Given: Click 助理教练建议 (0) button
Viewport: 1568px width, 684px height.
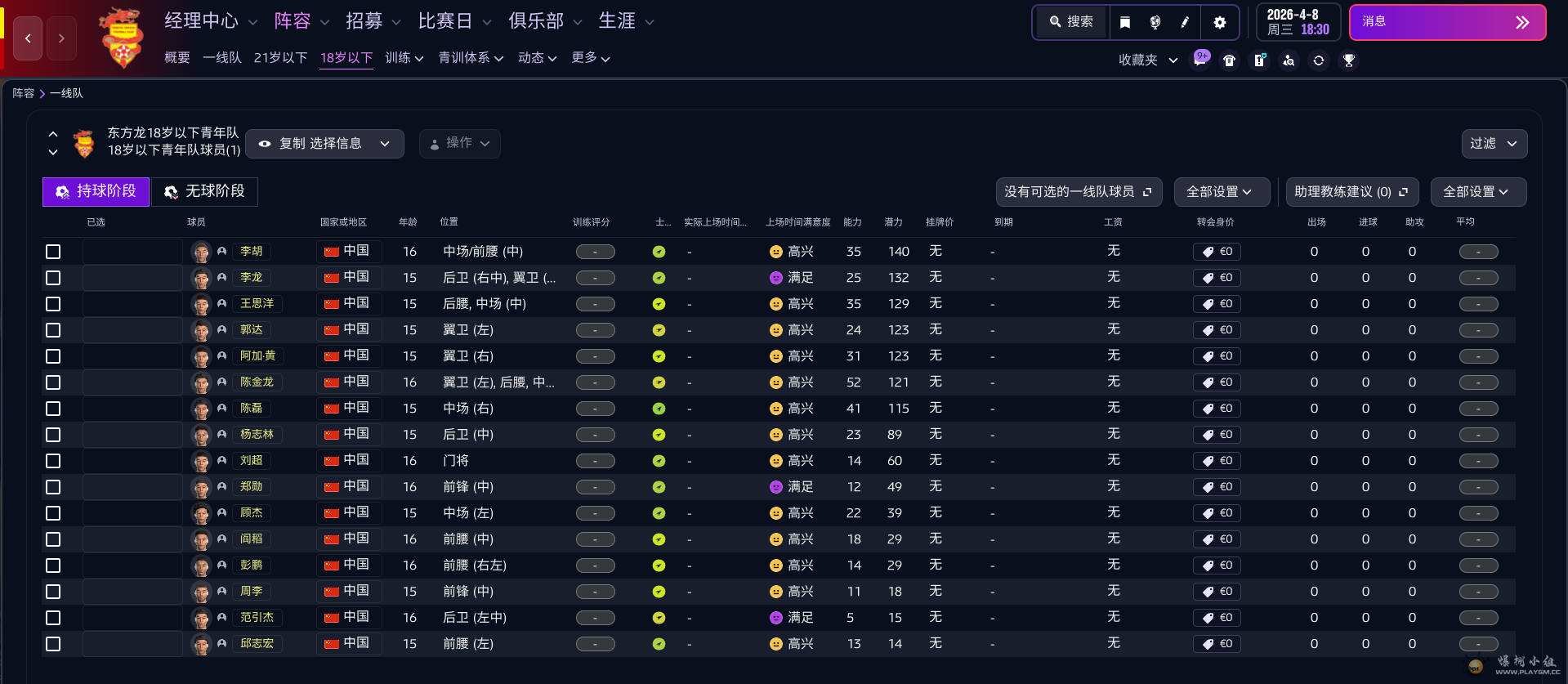Looking at the screenshot, I should coord(1352,192).
